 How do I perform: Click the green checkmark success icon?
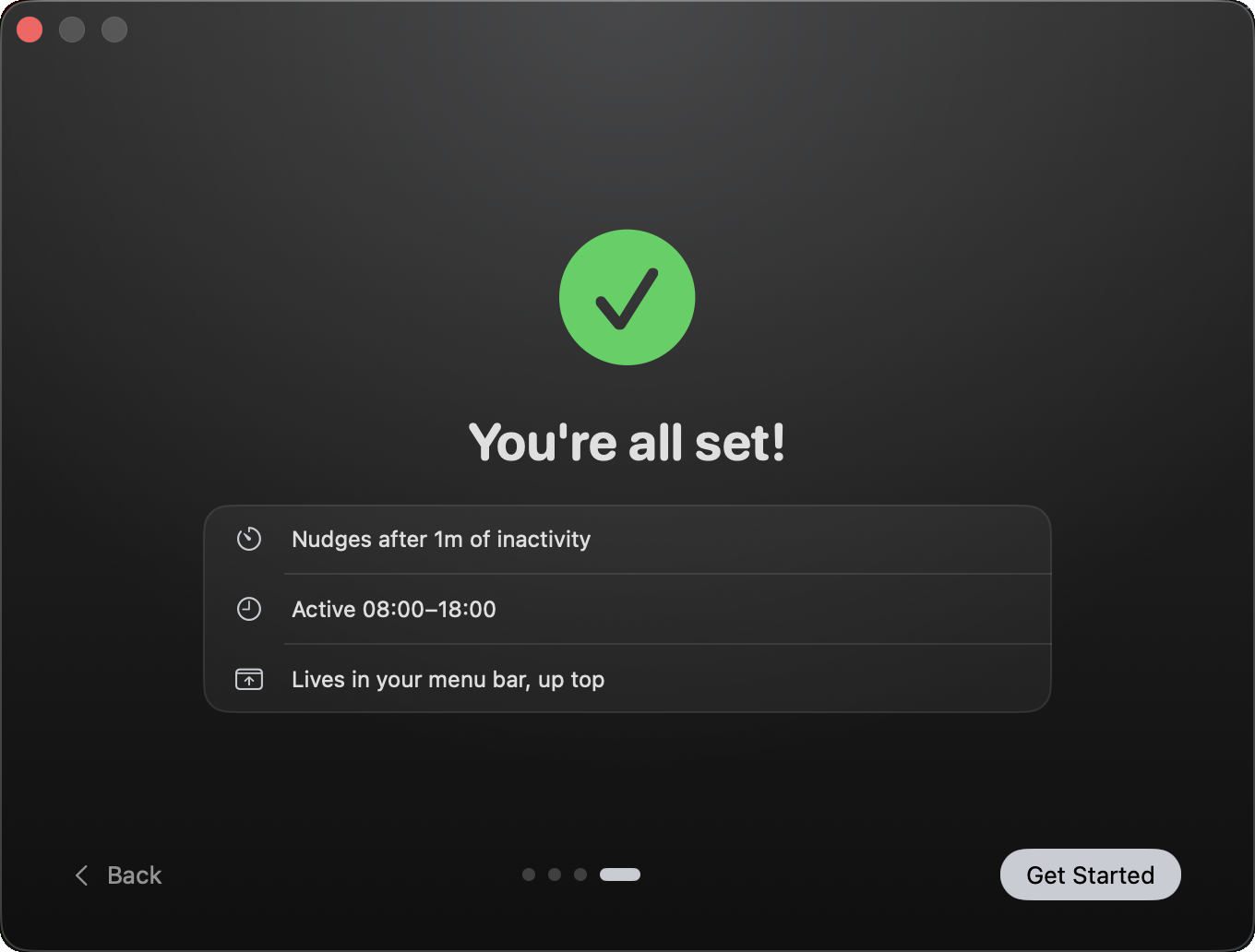627,297
